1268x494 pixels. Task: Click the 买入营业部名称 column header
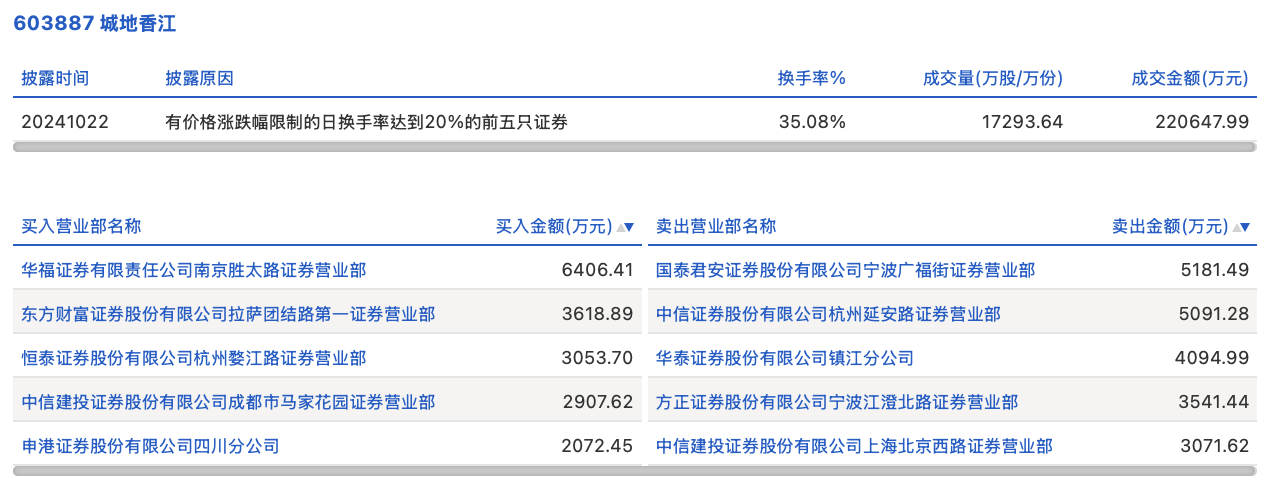coord(81,226)
